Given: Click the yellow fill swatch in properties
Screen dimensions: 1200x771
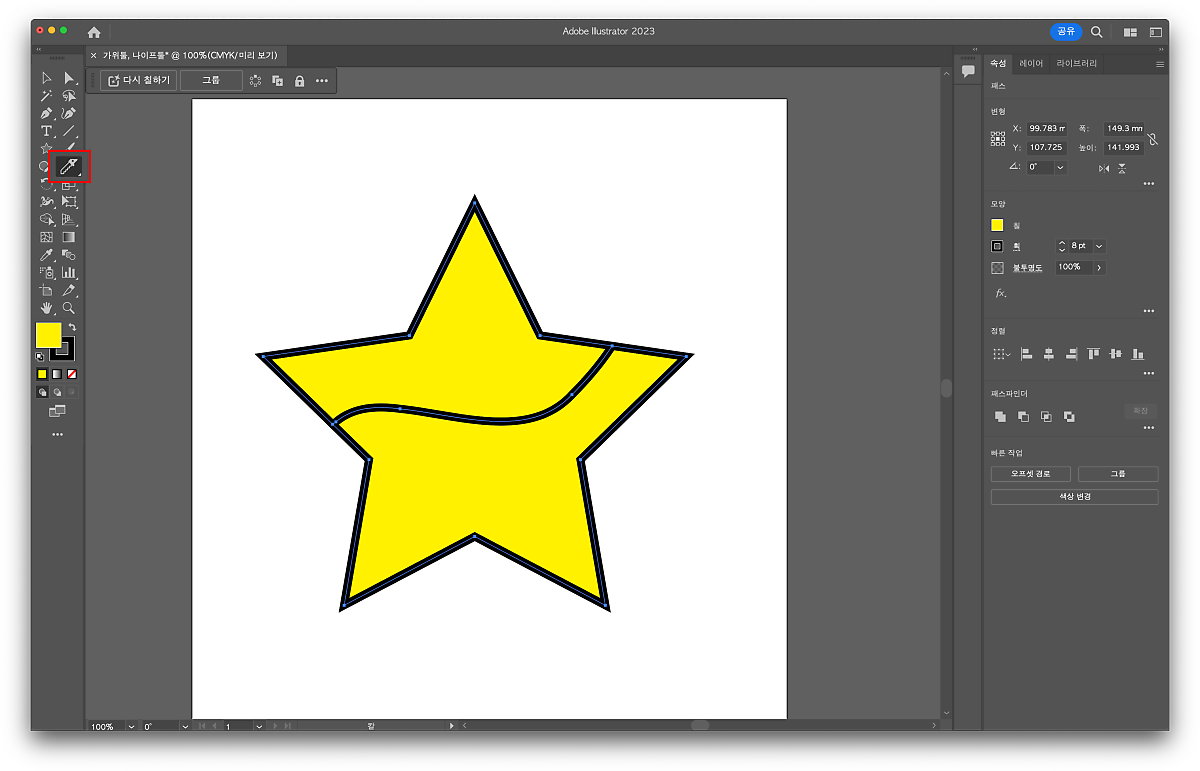Looking at the screenshot, I should pos(997,225).
